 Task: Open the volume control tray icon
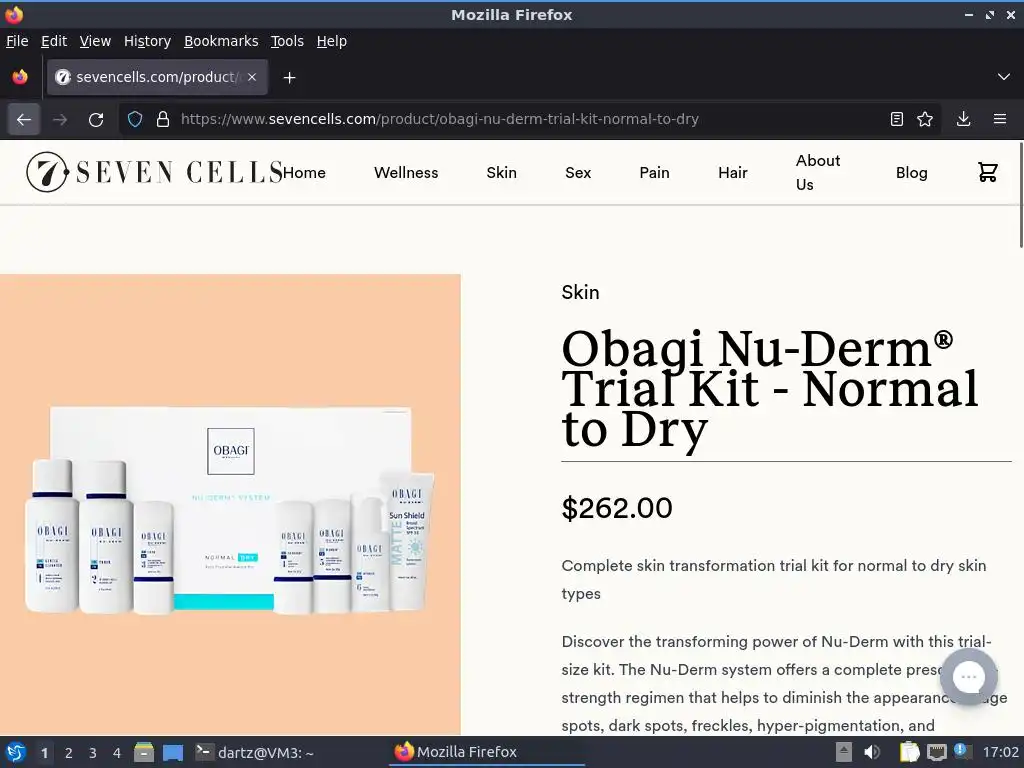click(x=872, y=752)
